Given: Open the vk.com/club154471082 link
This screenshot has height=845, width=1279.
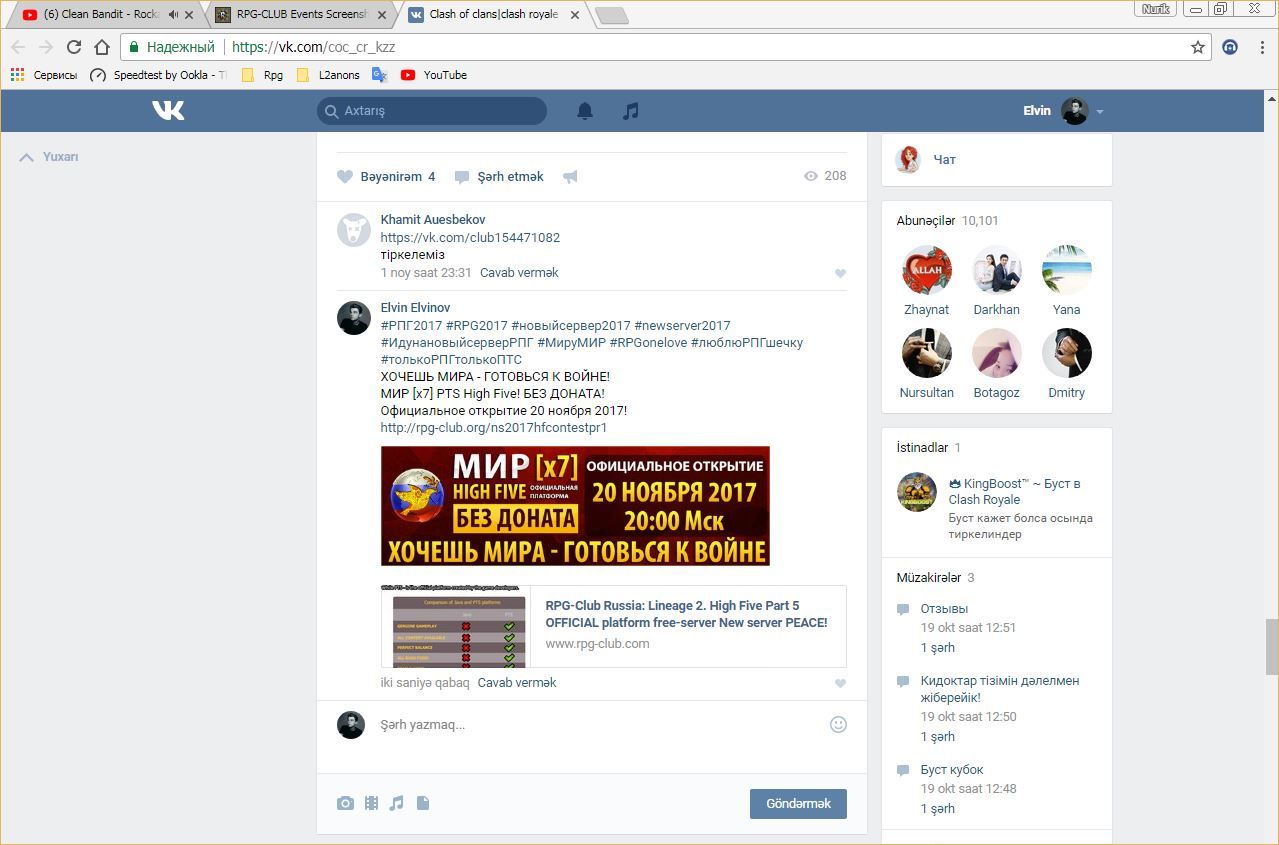Looking at the screenshot, I should pyautogui.click(x=470, y=238).
